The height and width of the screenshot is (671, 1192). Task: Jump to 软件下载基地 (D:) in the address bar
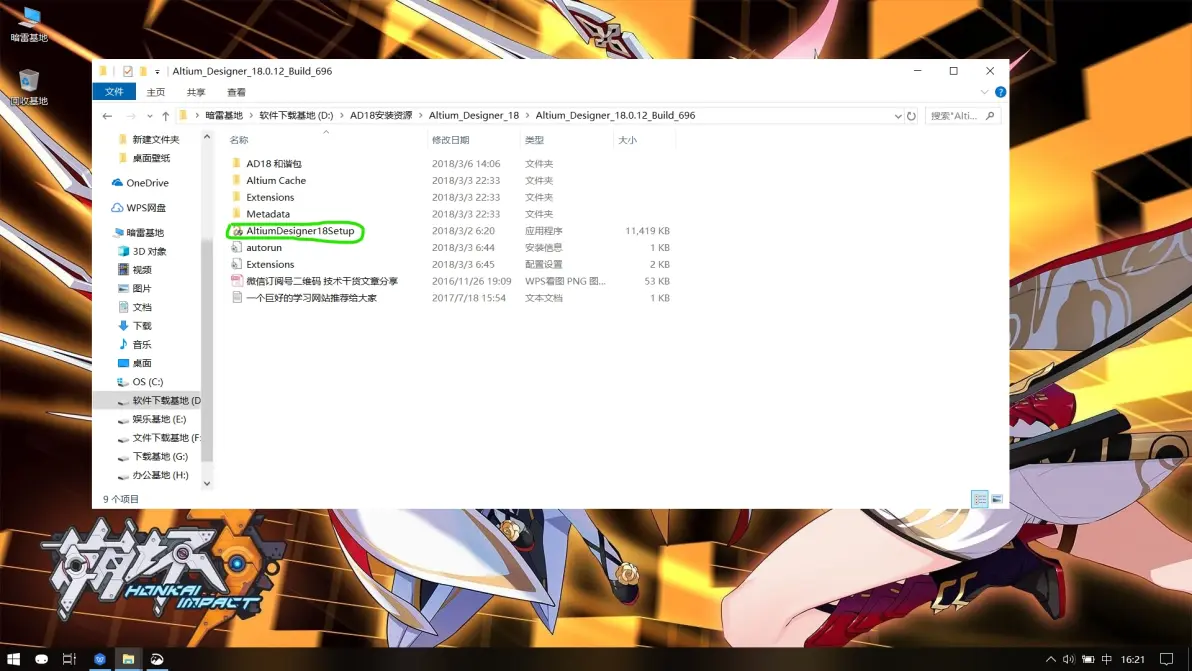(x=296, y=116)
